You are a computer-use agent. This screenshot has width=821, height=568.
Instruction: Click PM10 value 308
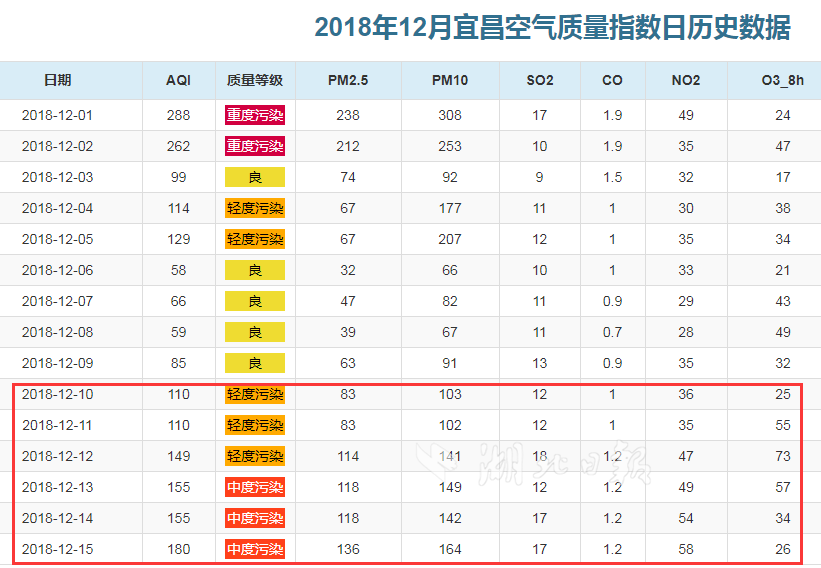pos(450,115)
